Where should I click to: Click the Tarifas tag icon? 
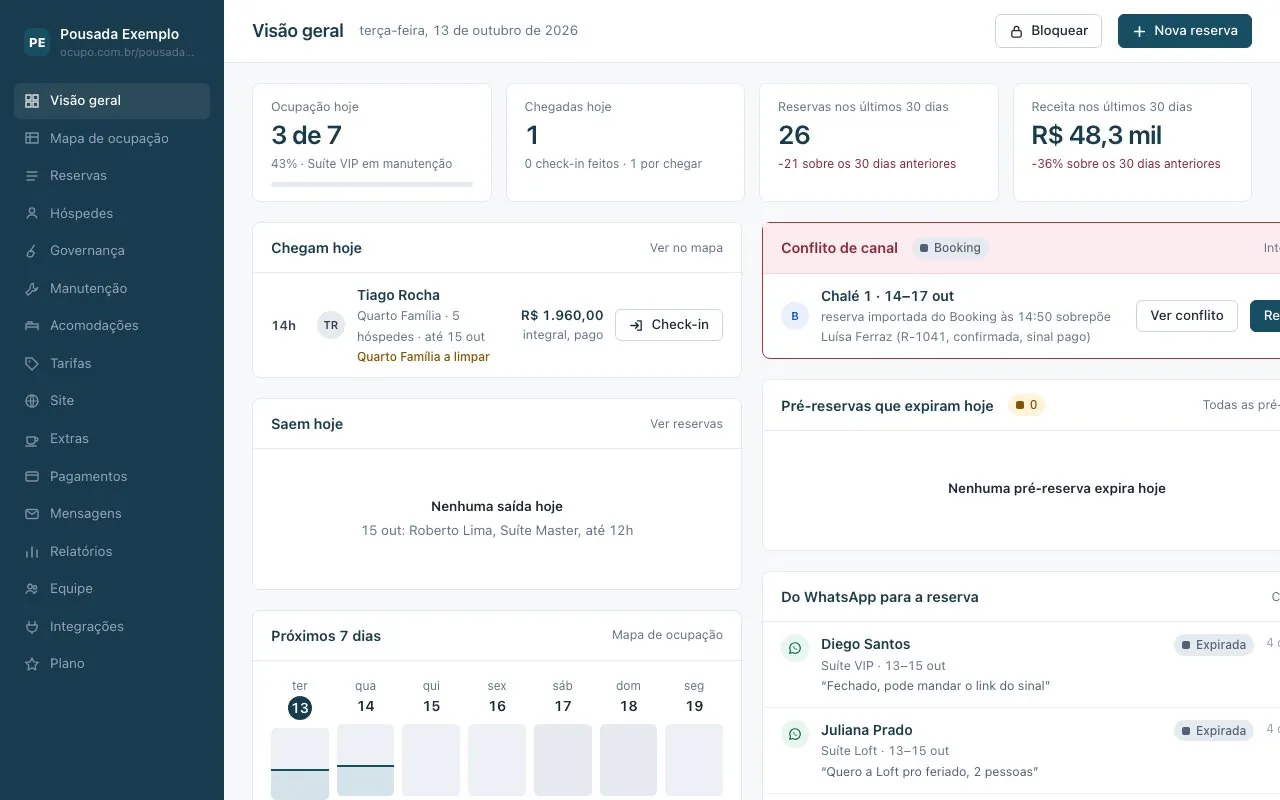pyautogui.click(x=32, y=363)
